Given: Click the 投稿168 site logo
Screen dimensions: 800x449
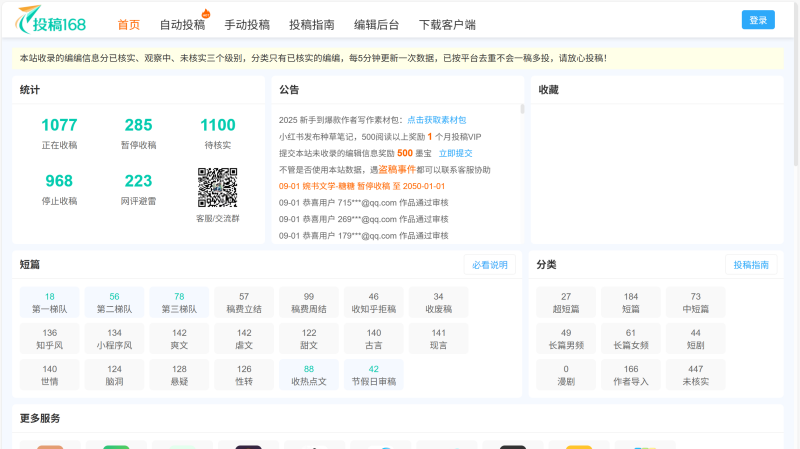Looking at the screenshot, I should point(57,21).
